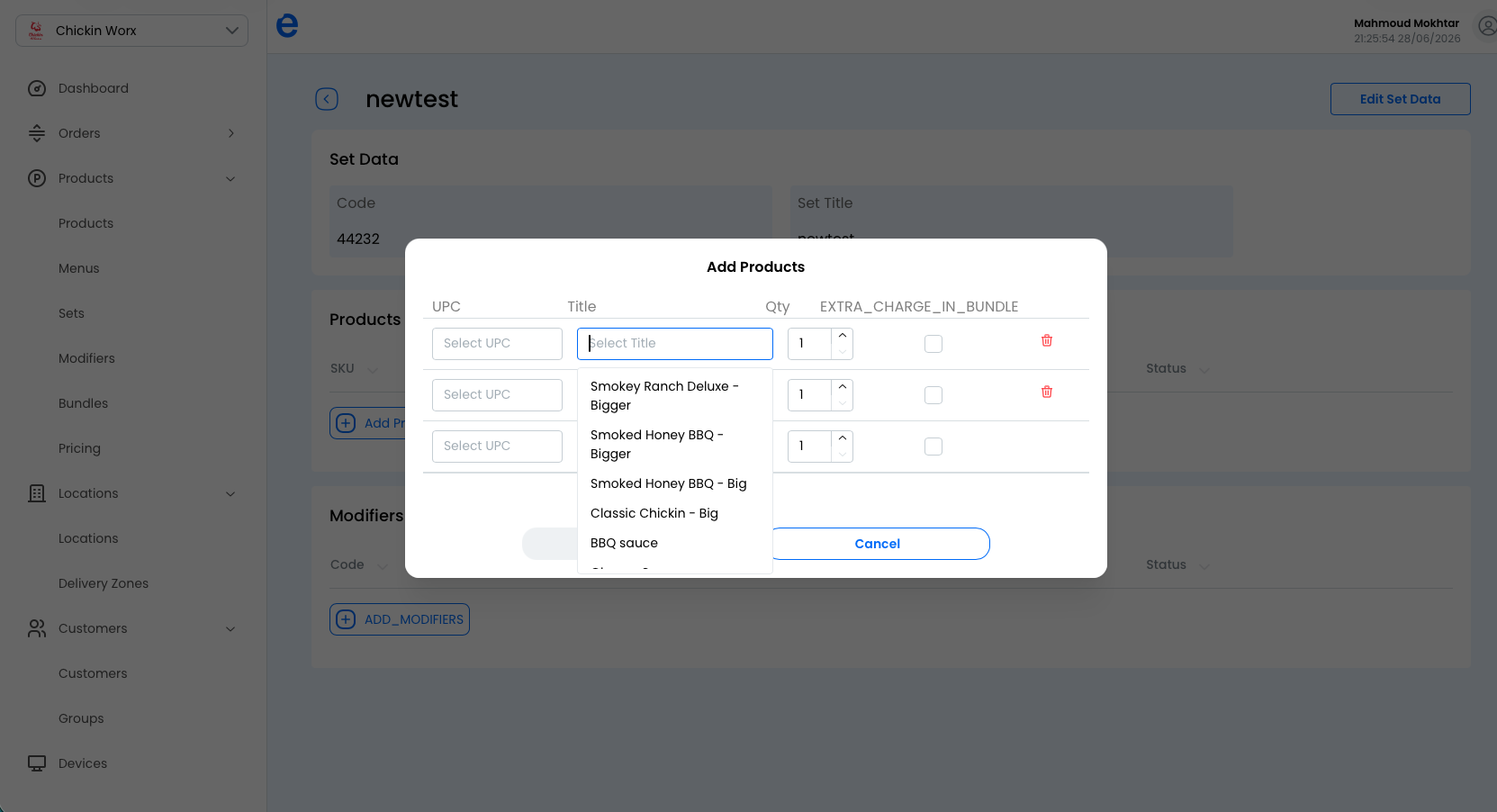
Task: Click the plus icon on ADD_MODIFIERS
Action: coord(346,619)
